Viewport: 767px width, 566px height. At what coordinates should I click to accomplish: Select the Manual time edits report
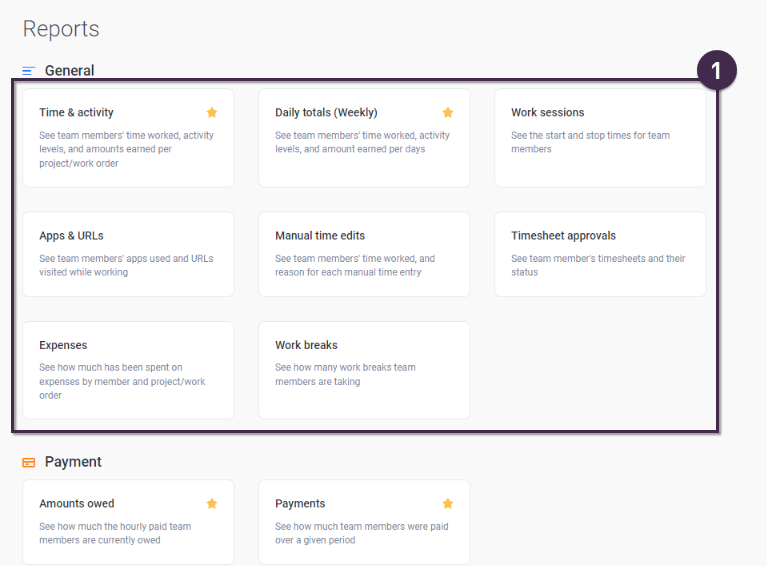pyautogui.click(x=364, y=254)
